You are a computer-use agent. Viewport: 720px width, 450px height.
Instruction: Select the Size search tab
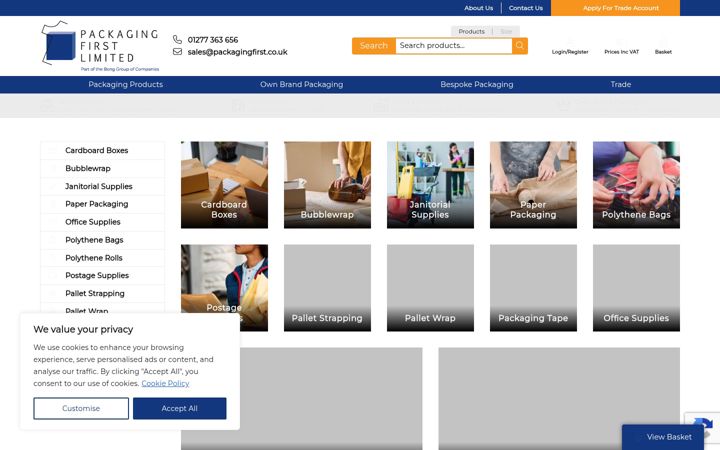coord(506,31)
